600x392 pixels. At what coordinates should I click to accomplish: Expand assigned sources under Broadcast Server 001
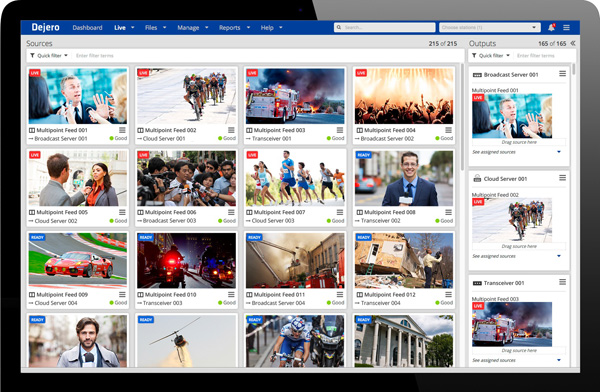pos(559,152)
